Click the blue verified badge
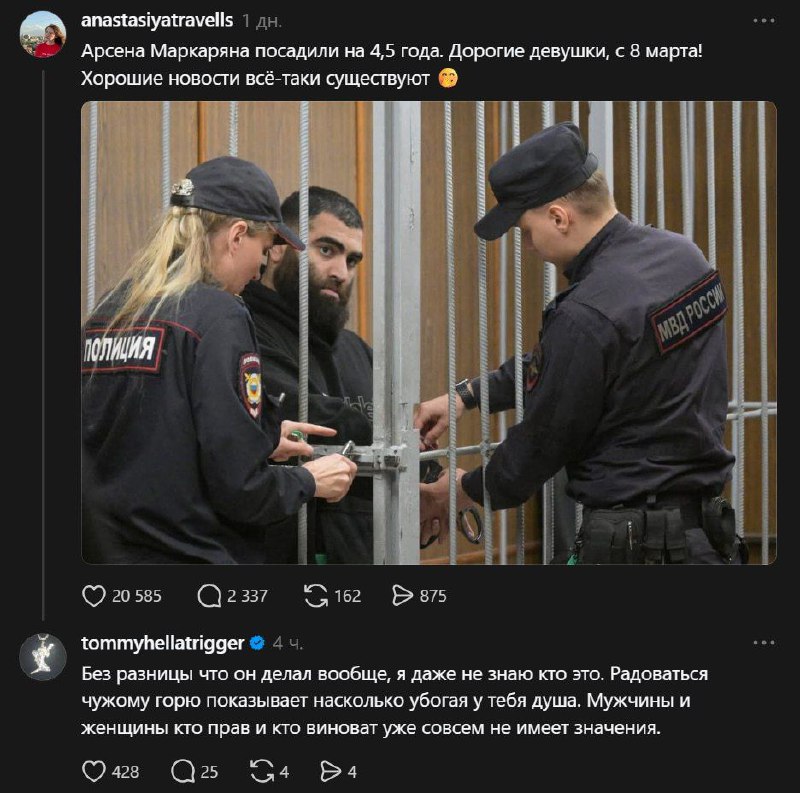Image resolution: width=800 pixels, height=793 pixels. (x=257, y=643)
